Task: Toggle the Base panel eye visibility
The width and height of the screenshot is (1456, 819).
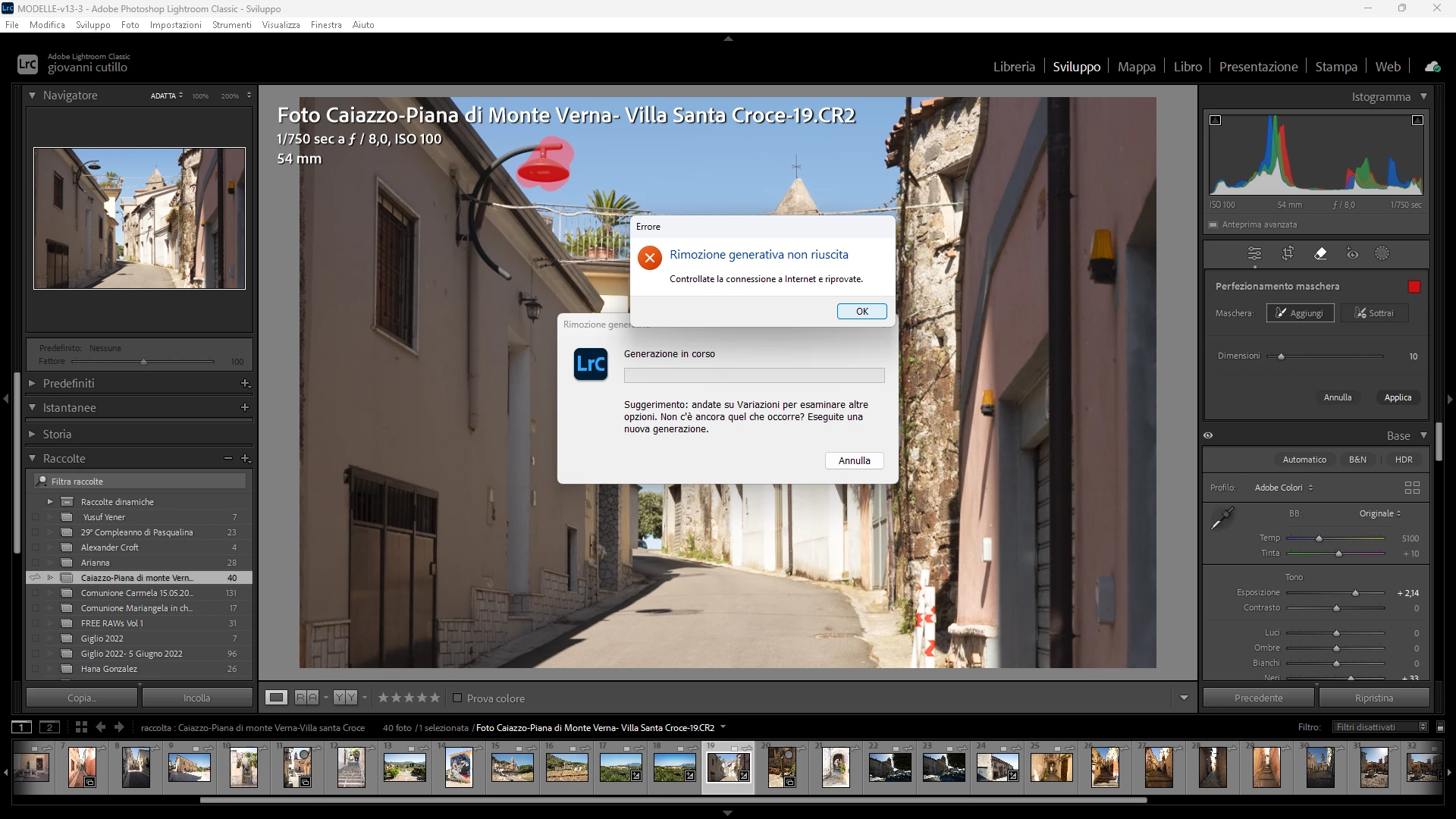Action: (1208, 435)
